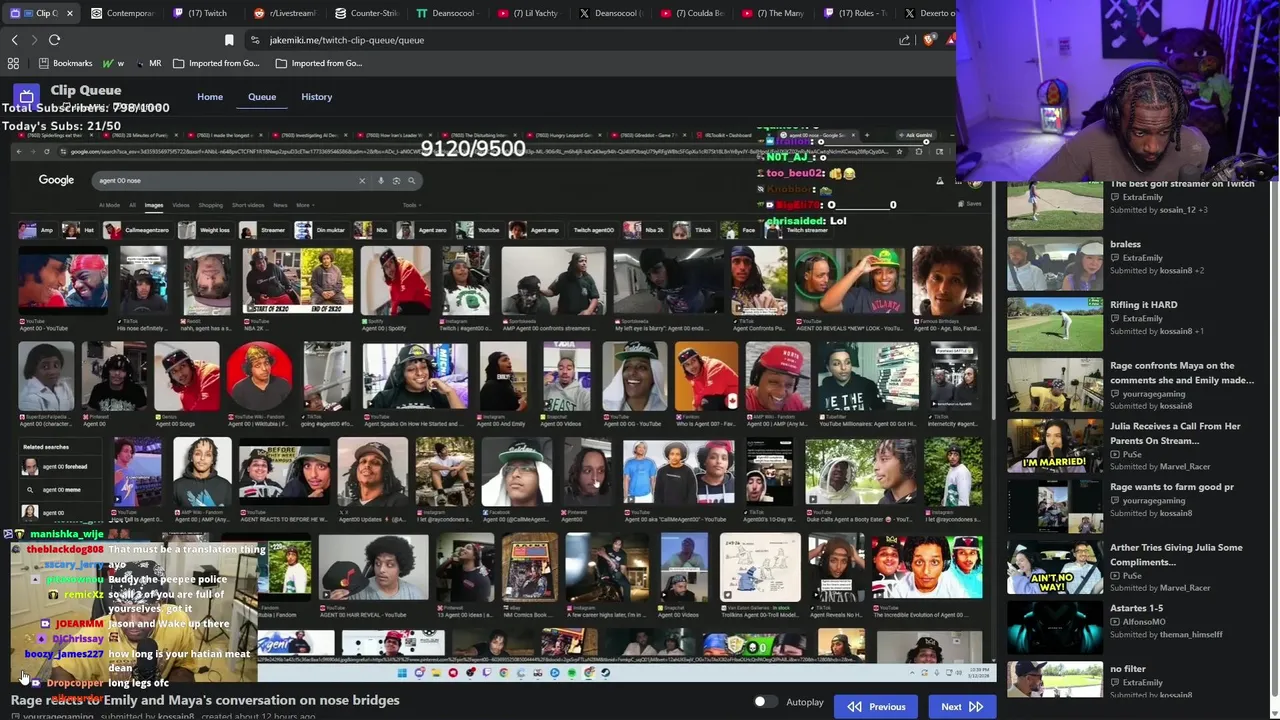Switch to the Contemporary browser tab
Image resolution: width=1280 pixels, height=720 pixels.
pyautogui.click(x=122, y=13)
